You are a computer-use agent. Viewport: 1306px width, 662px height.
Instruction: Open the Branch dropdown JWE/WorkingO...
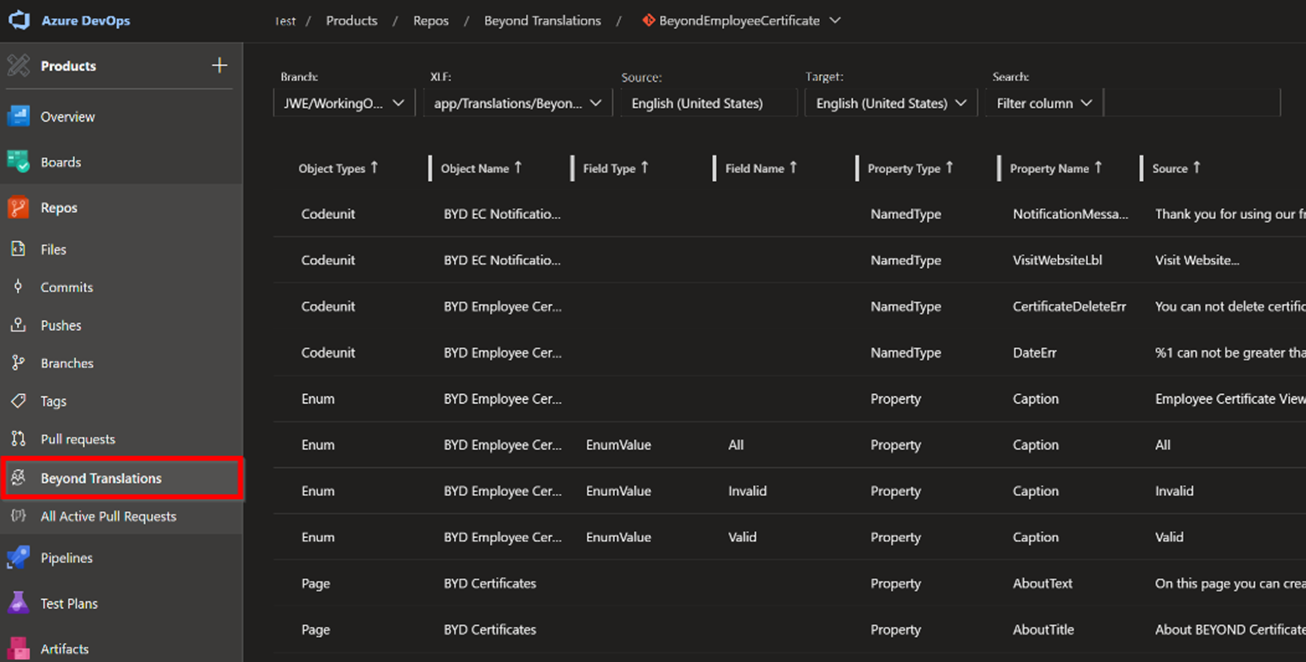click(x=343, y=103)
